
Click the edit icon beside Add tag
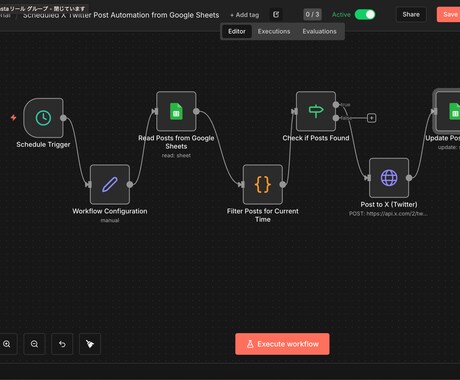pos(276,14)
